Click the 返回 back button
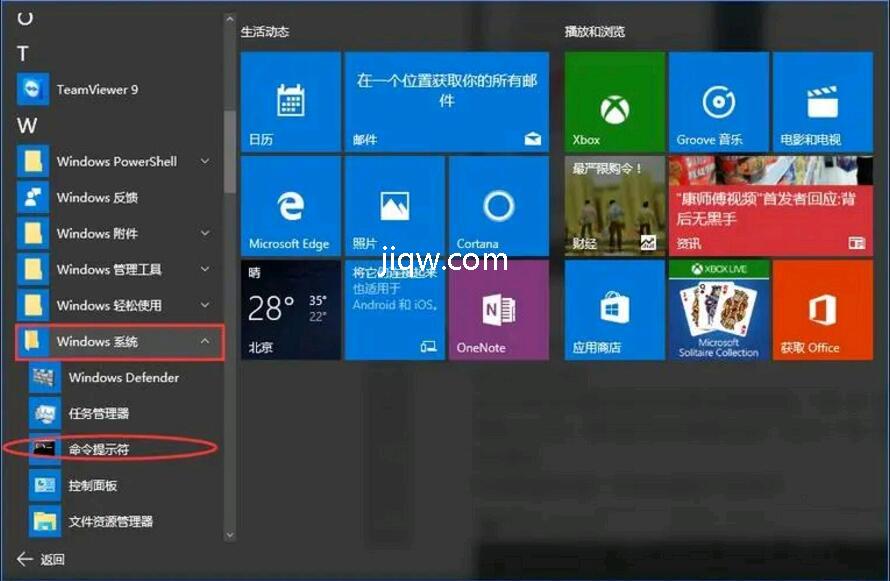 point(41,559)
